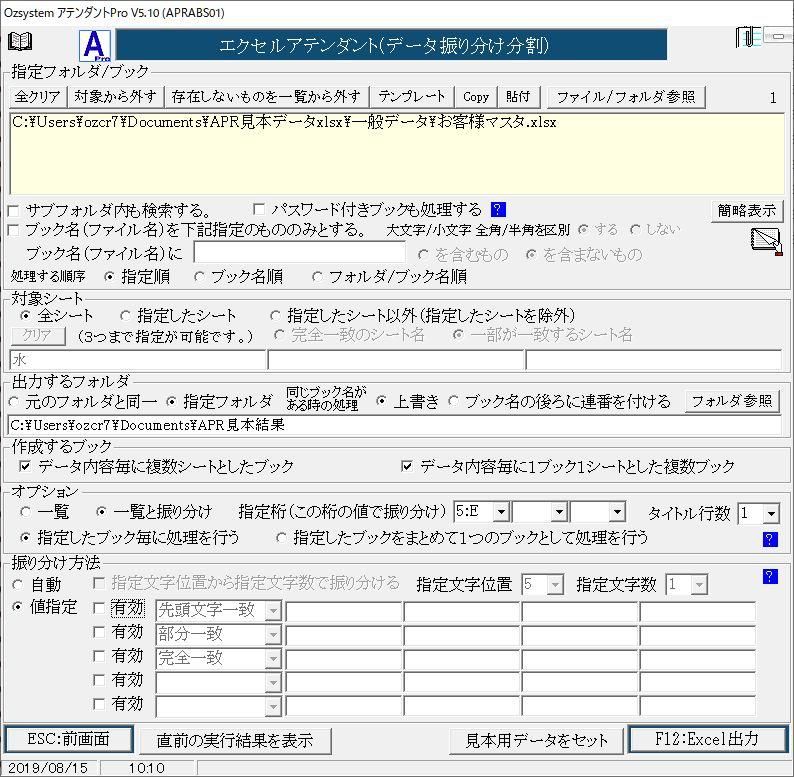Click the sheet クリア button
The image size is (794, 777).
pos(37,335)
